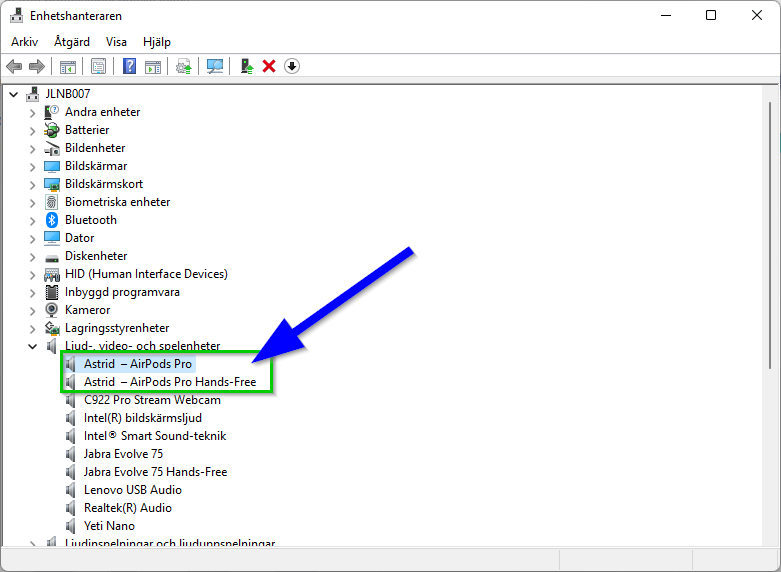Expand the Bluetooth category chevron
This screenshot has height=572, width=781.
[33, 220]
